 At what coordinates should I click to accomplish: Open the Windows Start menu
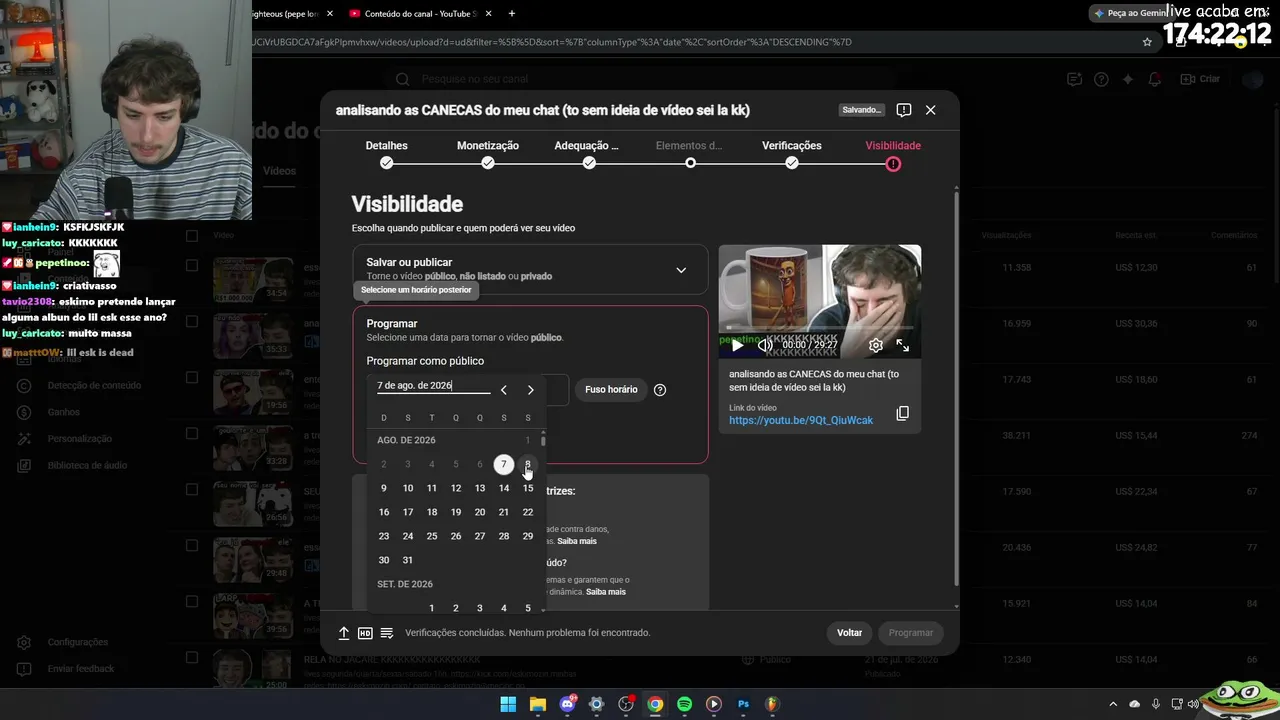(x=508, y=704)
